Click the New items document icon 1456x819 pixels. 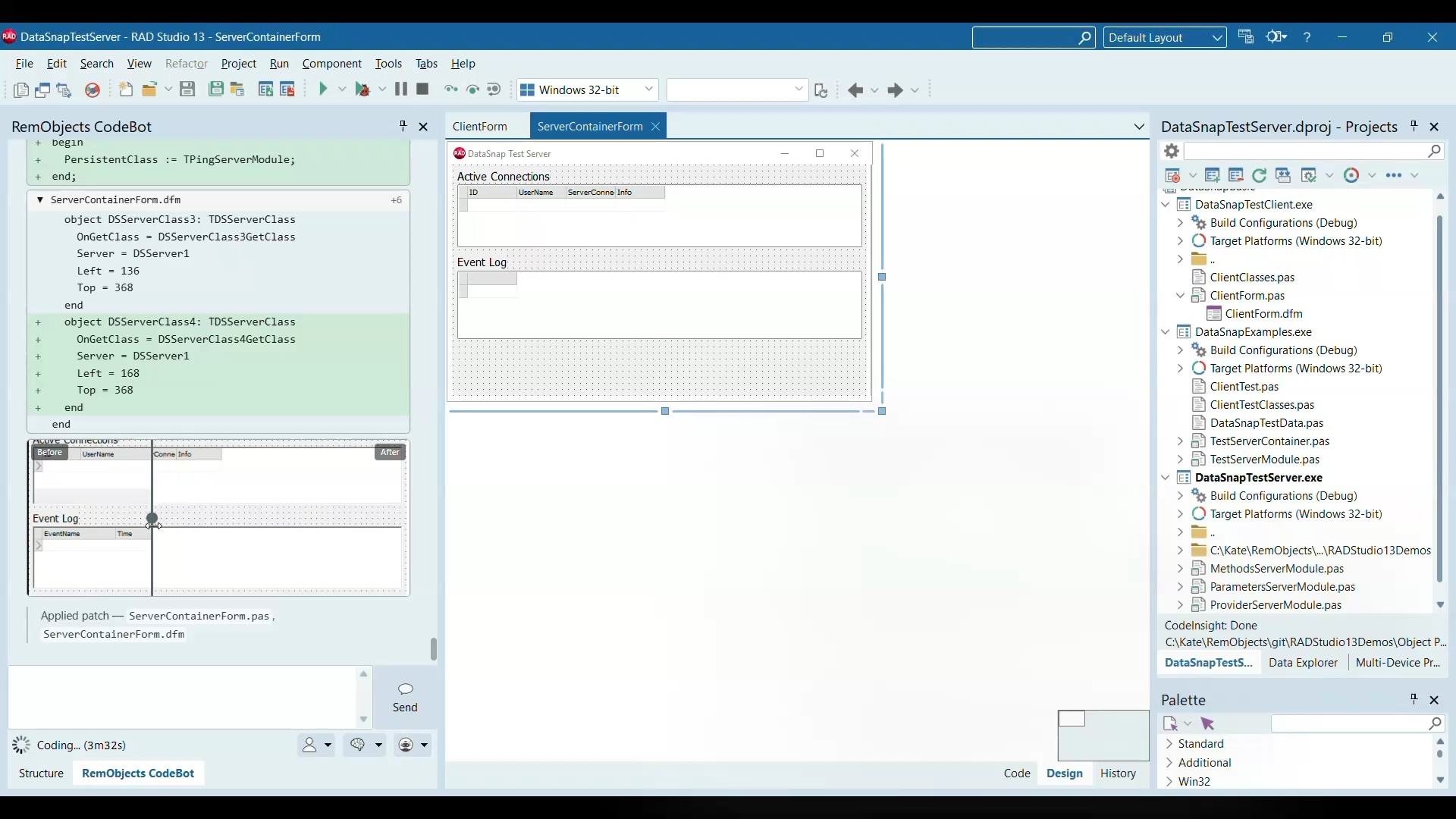pyautogui.click(x=126, y=89)
